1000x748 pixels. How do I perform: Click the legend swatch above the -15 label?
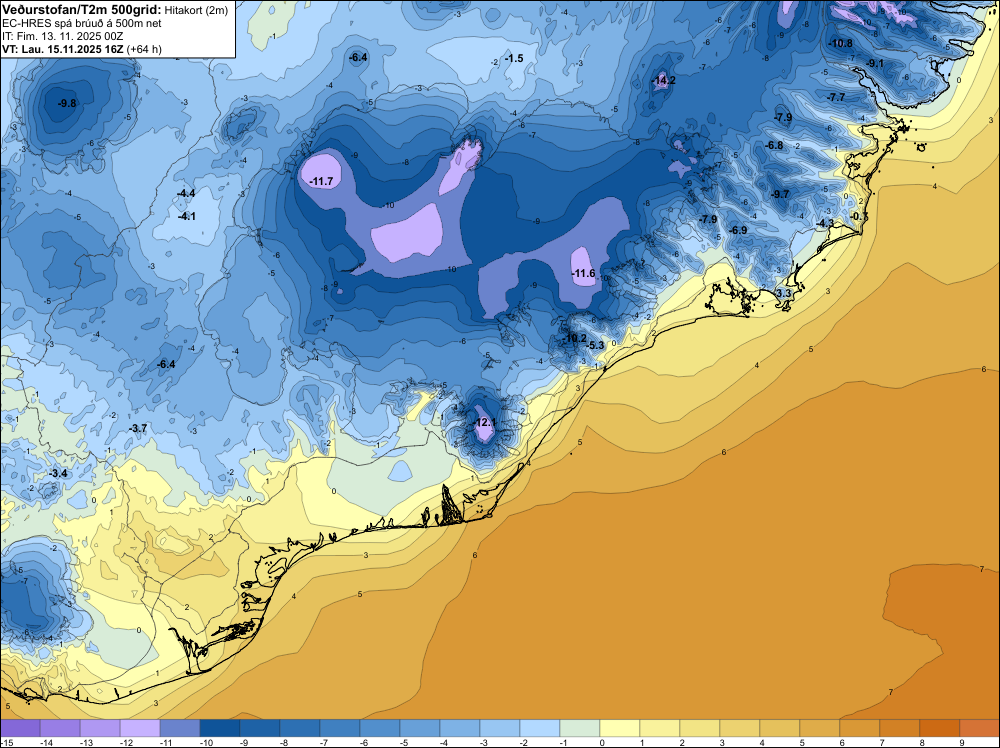(20, 728)
